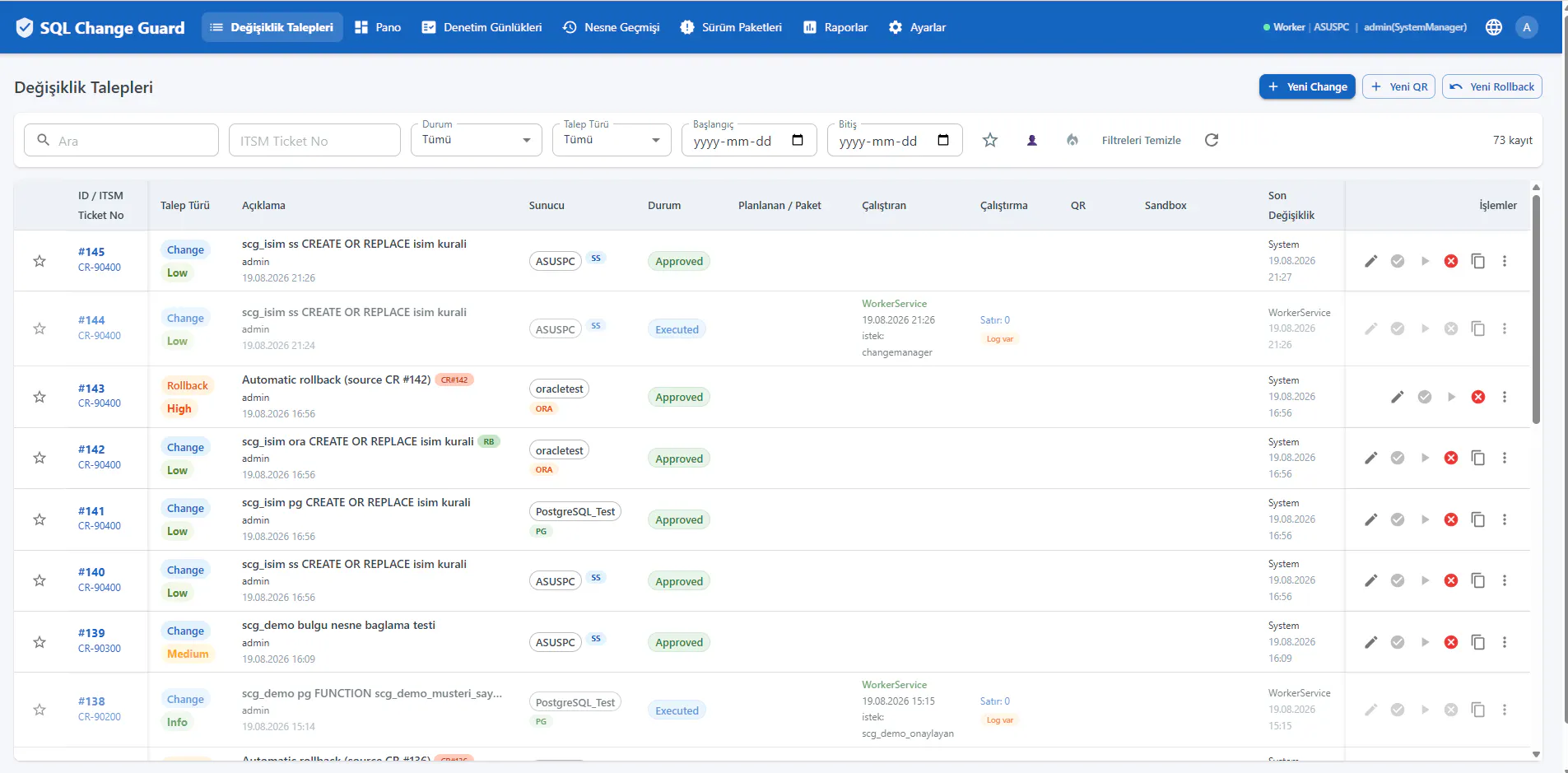Edit request #139 pencil icon
The width and height of the screenshot is (1568, 773).
coord(1370,642)
